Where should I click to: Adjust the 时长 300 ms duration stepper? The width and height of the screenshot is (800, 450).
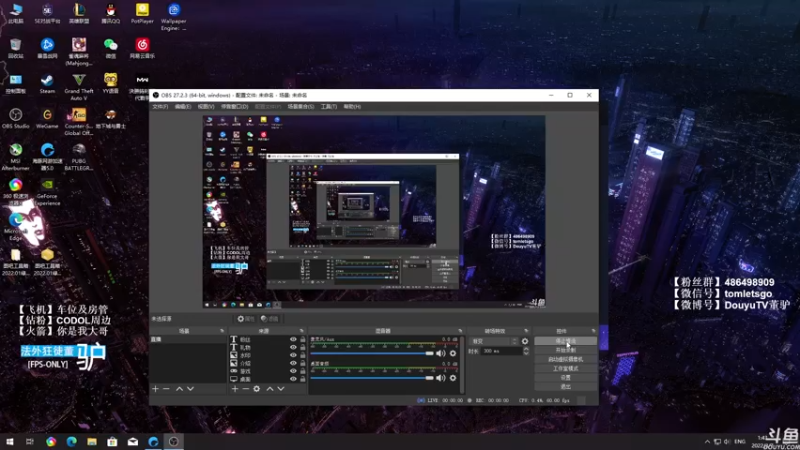526,351
